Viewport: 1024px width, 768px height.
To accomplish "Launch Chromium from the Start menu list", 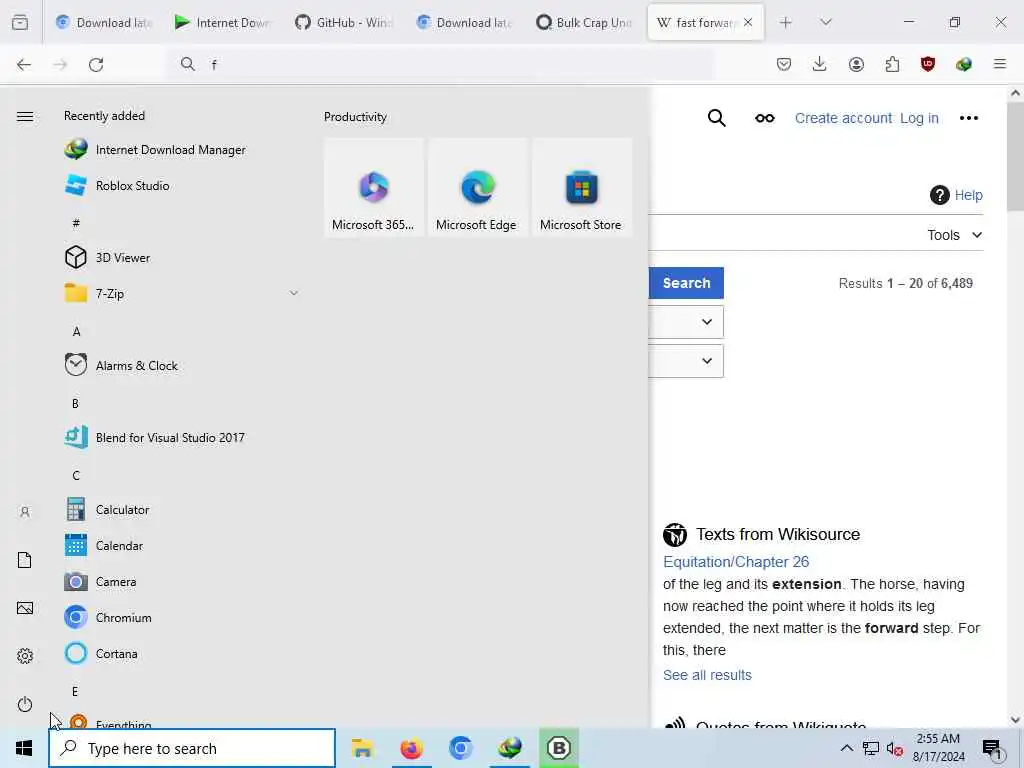I will coord(108,617).
